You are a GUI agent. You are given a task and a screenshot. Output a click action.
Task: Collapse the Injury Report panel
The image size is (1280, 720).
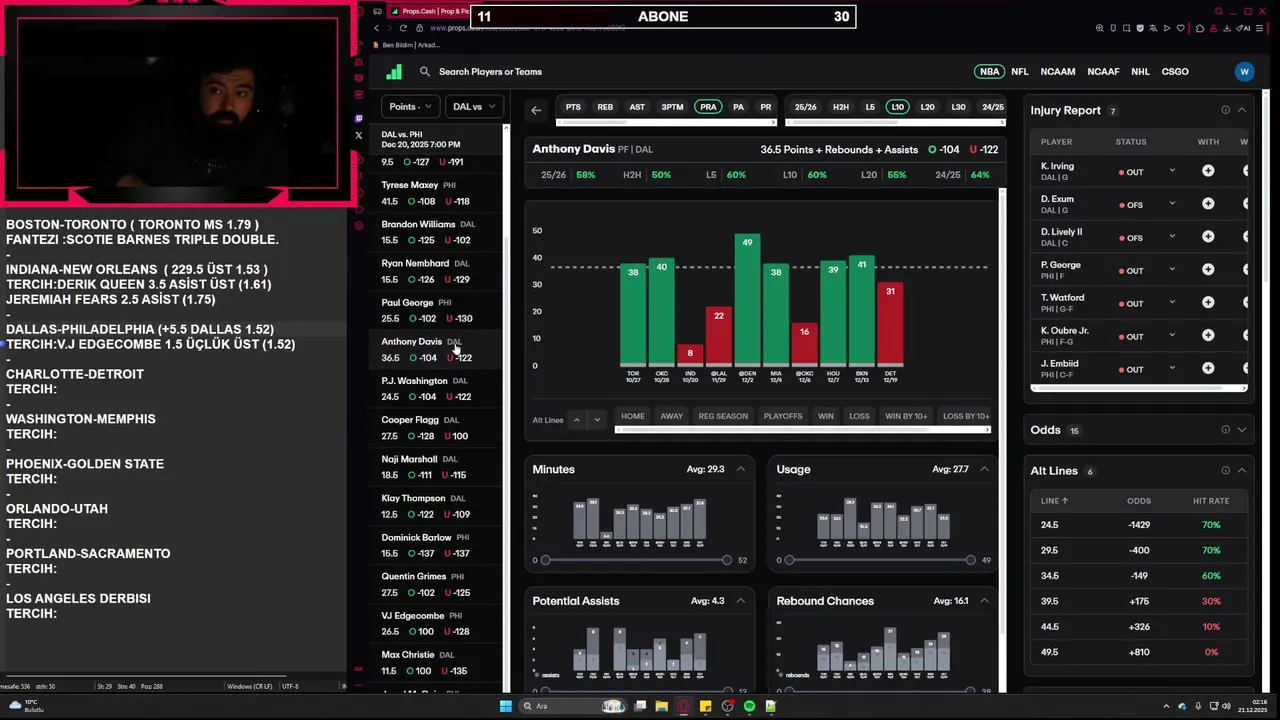point(1242,110)
